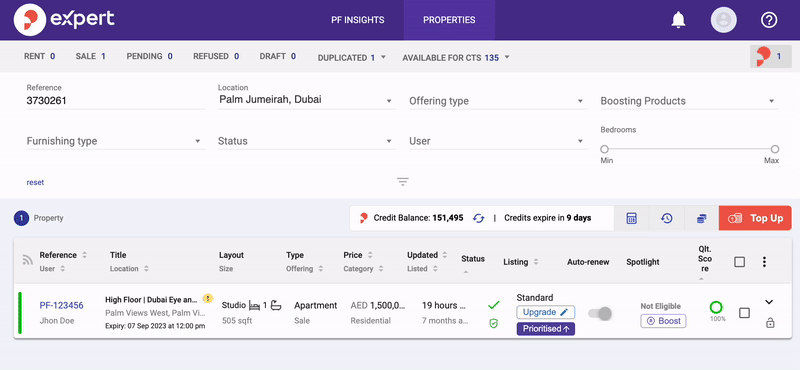Sort by Price column arrows

tap(370, 255)
